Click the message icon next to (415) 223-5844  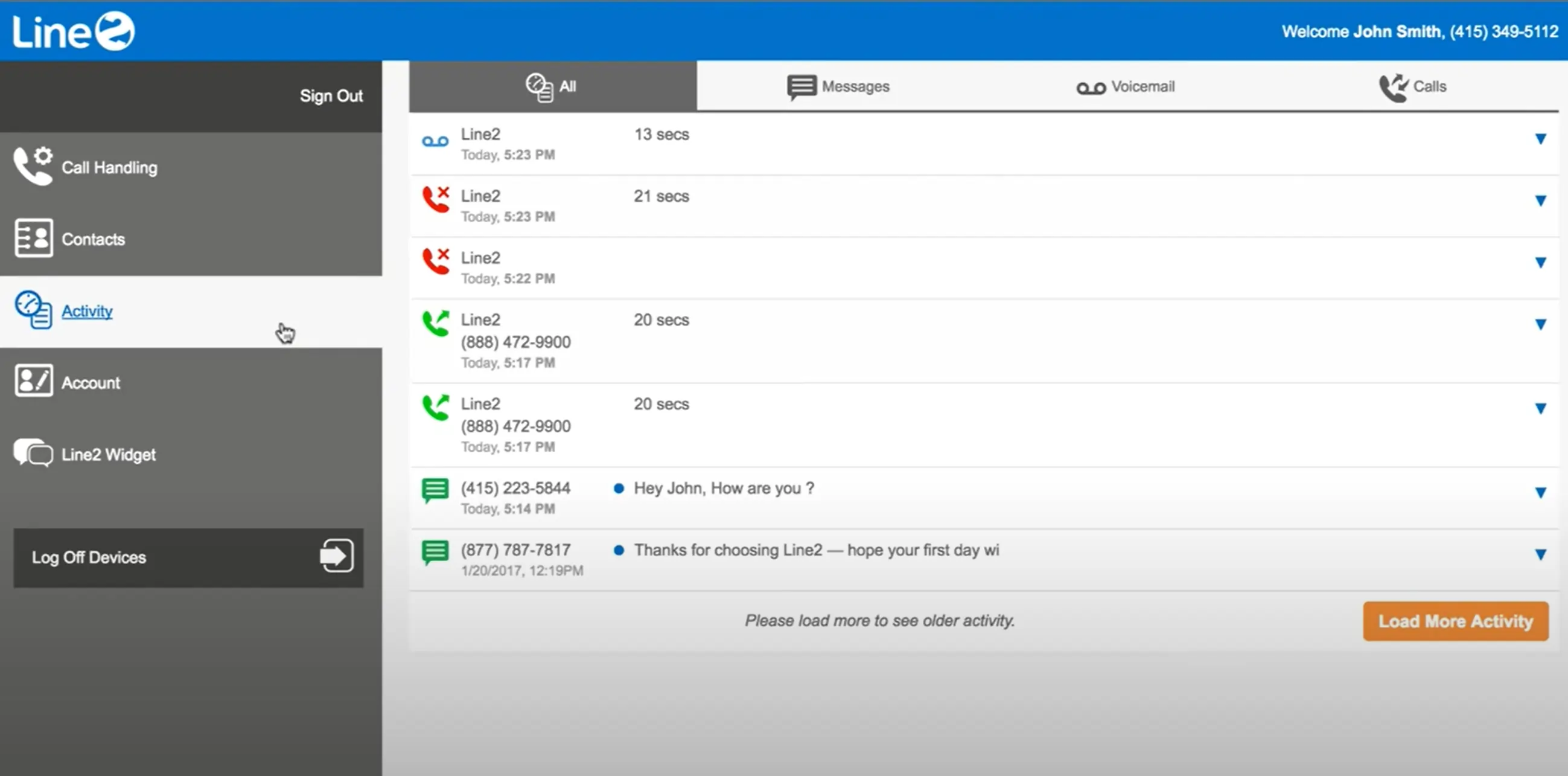(435, 491)
